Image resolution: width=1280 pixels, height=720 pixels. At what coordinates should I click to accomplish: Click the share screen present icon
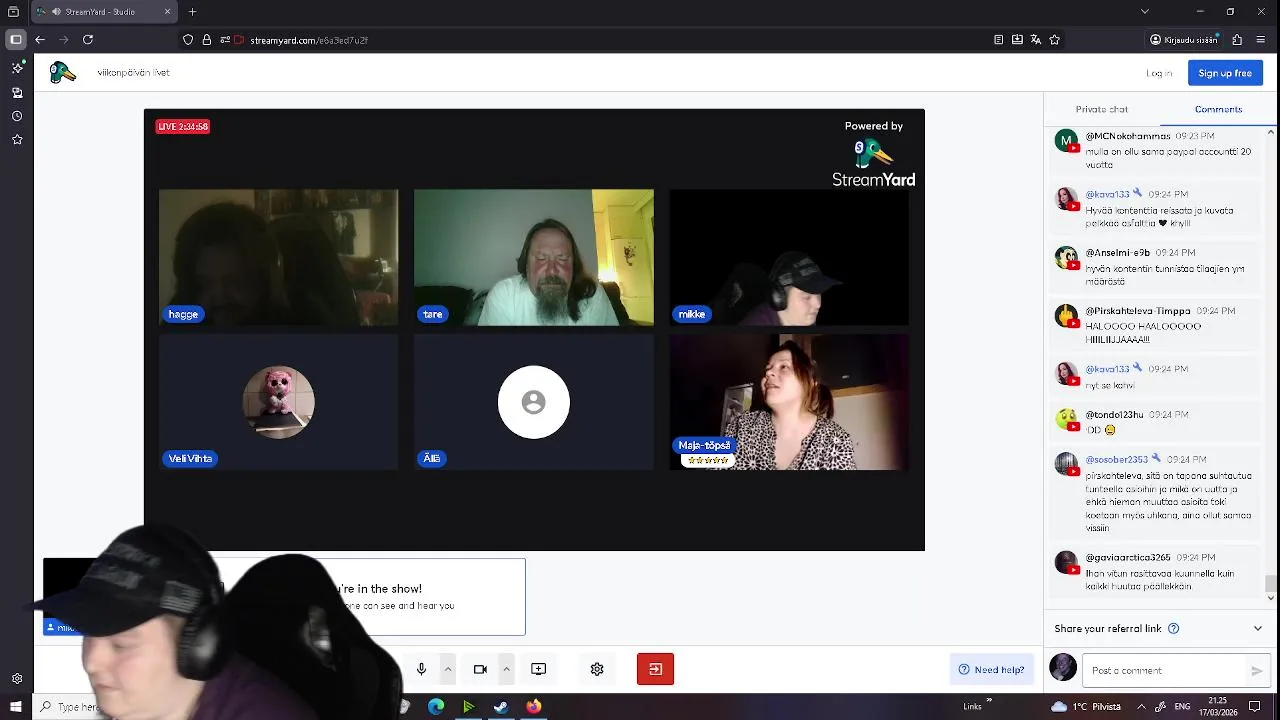pos(538,669)
